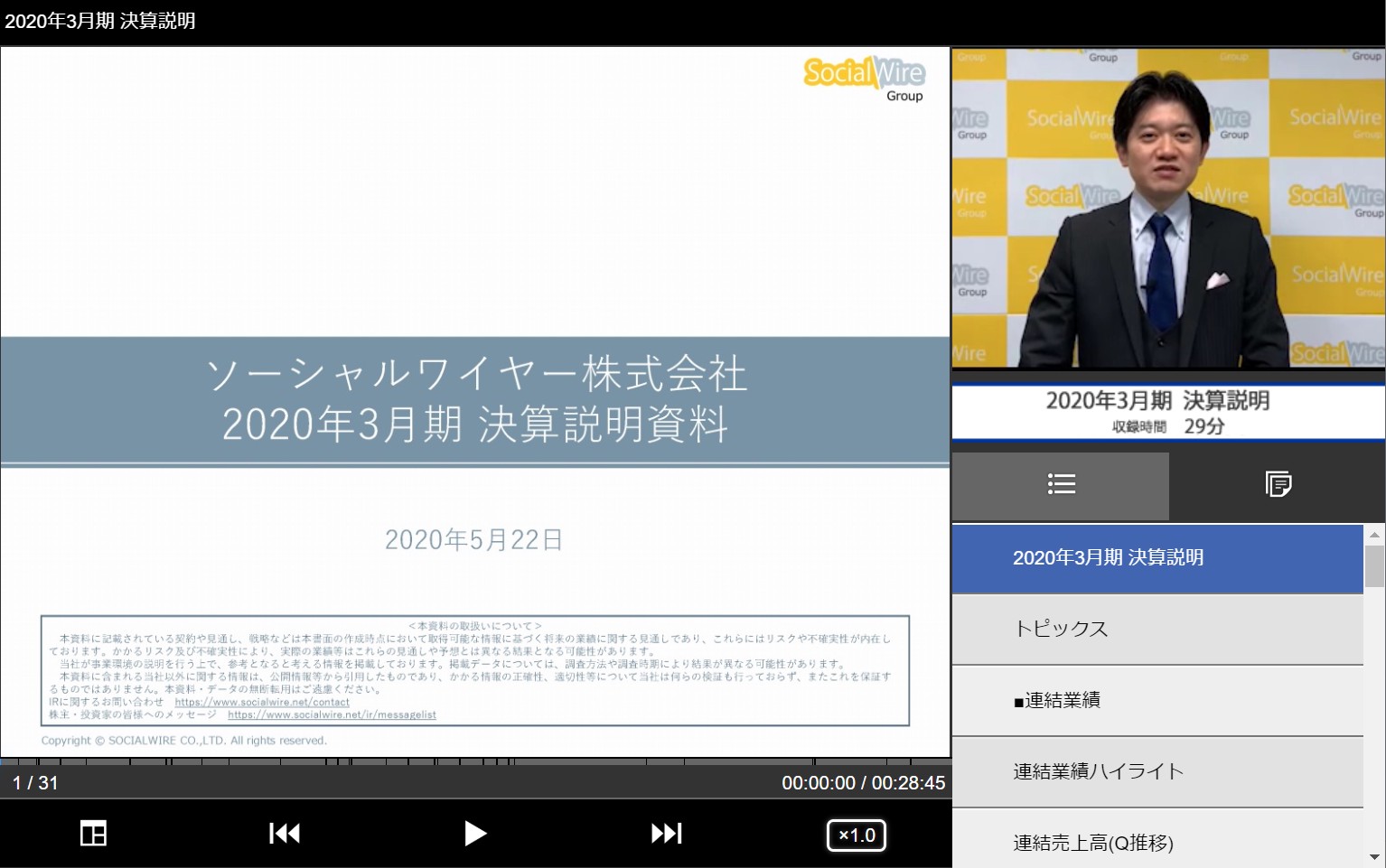Image resolution: width=1386 pixels, height=868 pixels.
Task: Click the chapter list scrollbar thumb
Action: point(1374,566)
